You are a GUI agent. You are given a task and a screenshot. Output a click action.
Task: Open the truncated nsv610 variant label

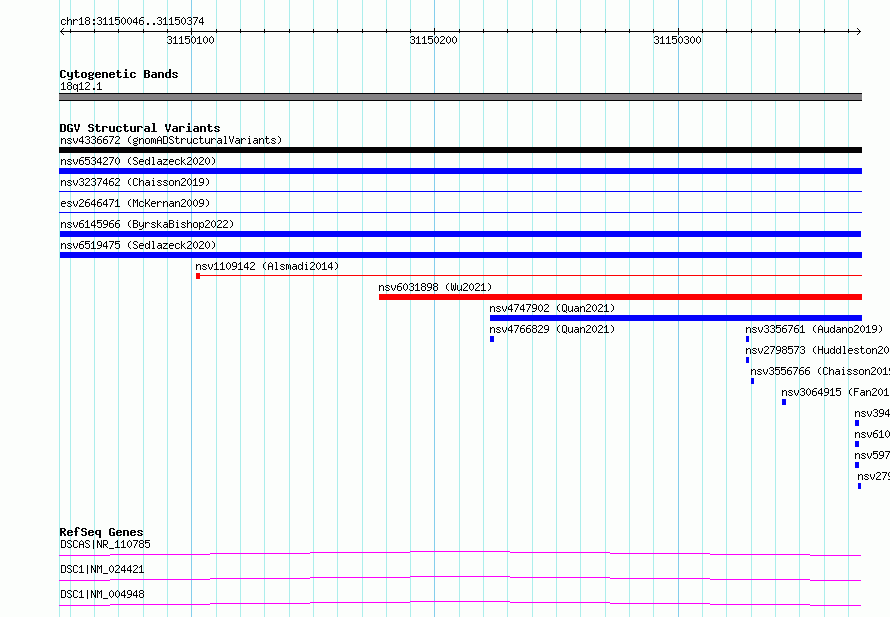tap(872, 434)
